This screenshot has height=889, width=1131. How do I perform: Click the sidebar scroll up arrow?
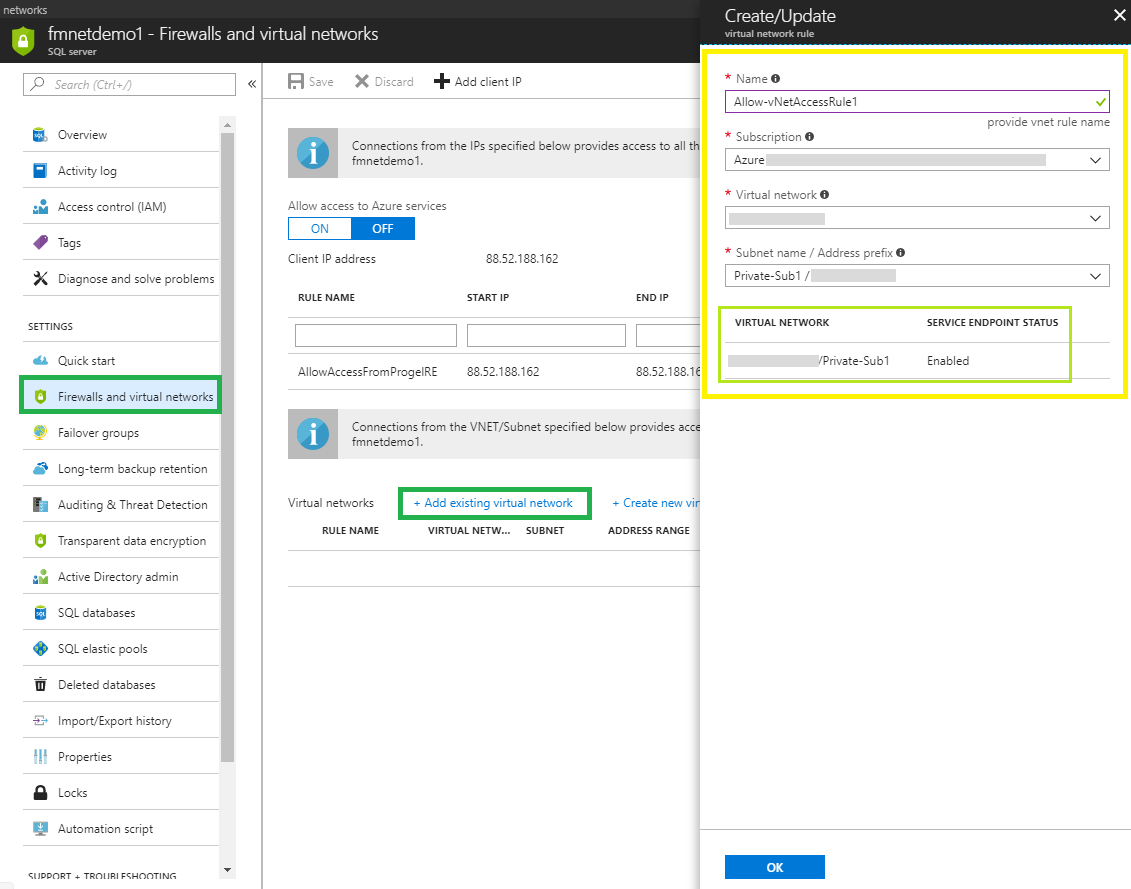tap(227, 125)
